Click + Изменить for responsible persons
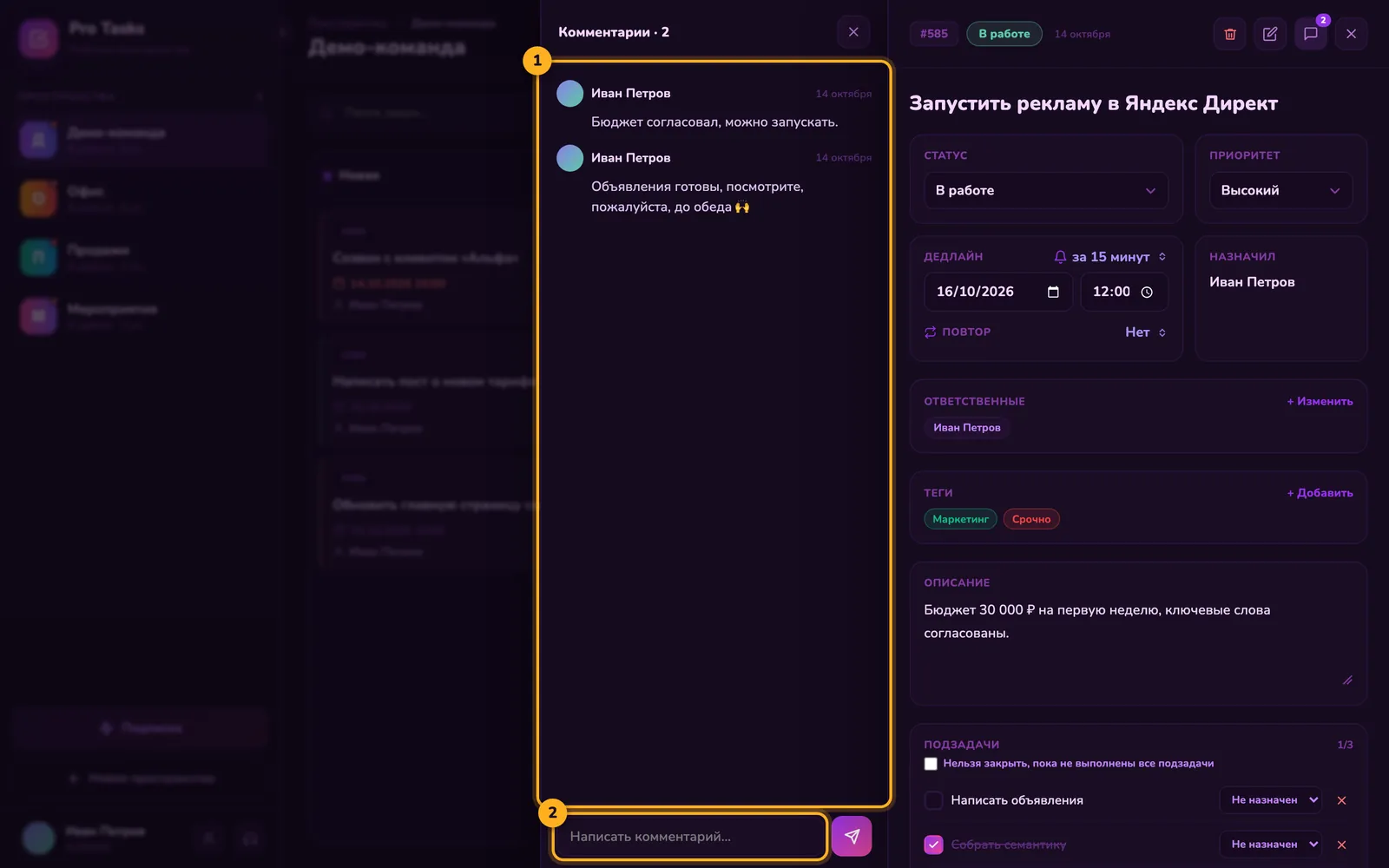 pyautogui.click(x=1320, y=401)
